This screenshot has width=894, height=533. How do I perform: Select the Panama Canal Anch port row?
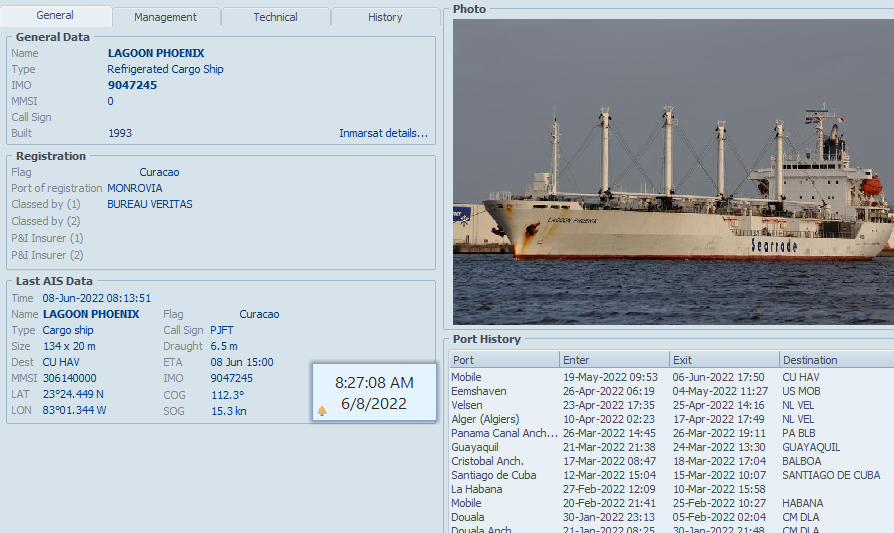(x=672, y=433)
